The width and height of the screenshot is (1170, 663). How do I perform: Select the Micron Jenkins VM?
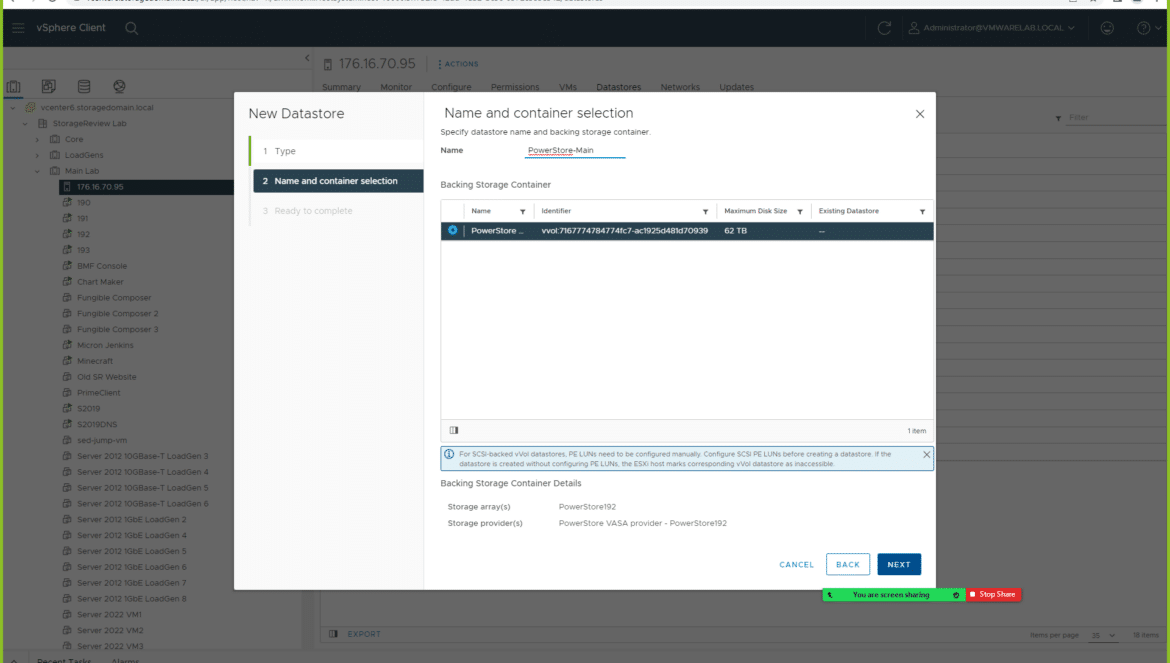tap(104, 345)
